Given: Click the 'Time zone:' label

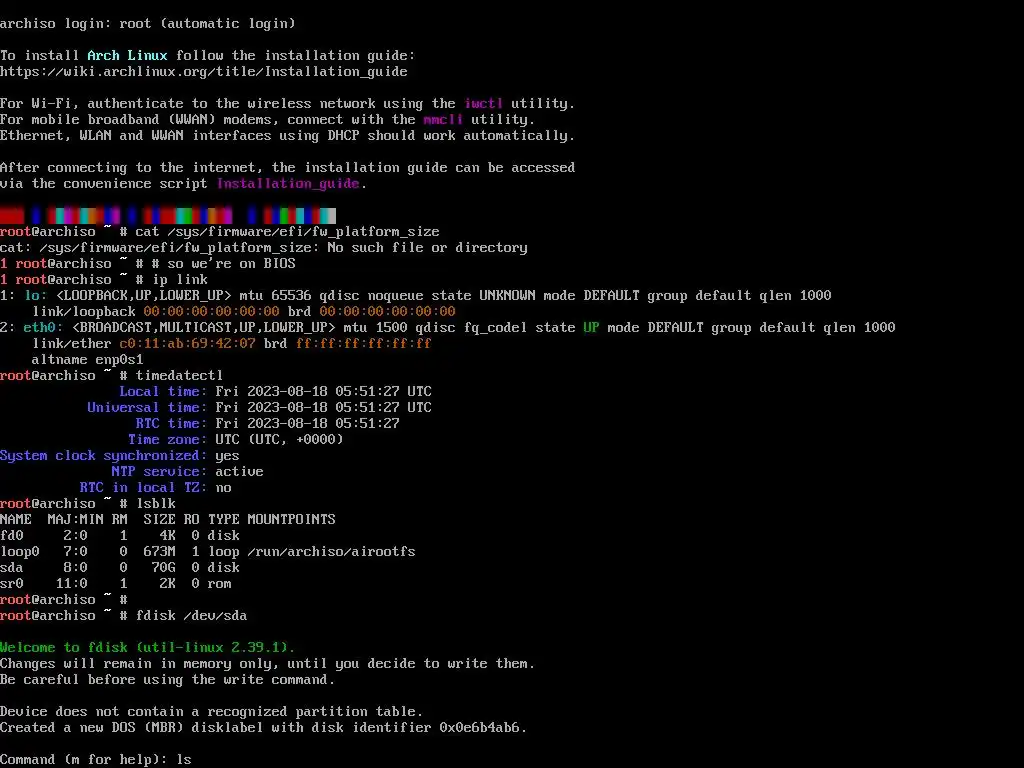Looking at the screenshot, I should pyautogui.click(x=167, y=440).
